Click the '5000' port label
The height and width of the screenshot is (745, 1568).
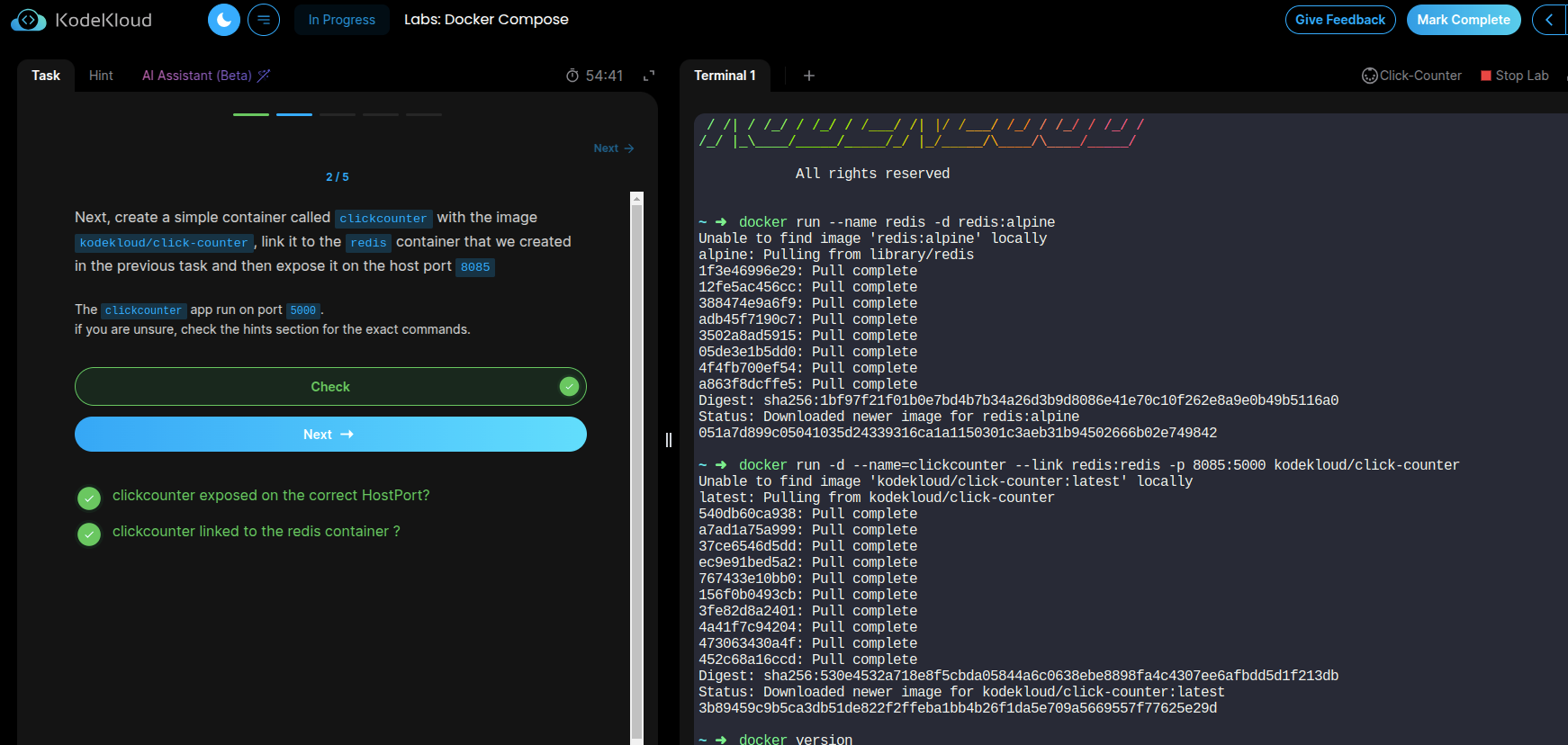coord(303,310)
